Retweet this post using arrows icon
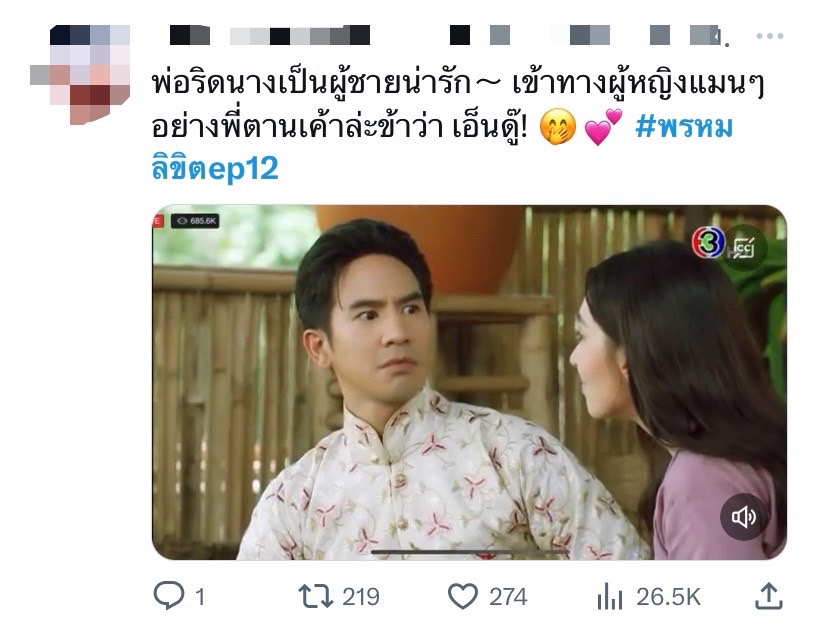The width and height of the screenshot is (828, 635). click(x=315, y=595)
